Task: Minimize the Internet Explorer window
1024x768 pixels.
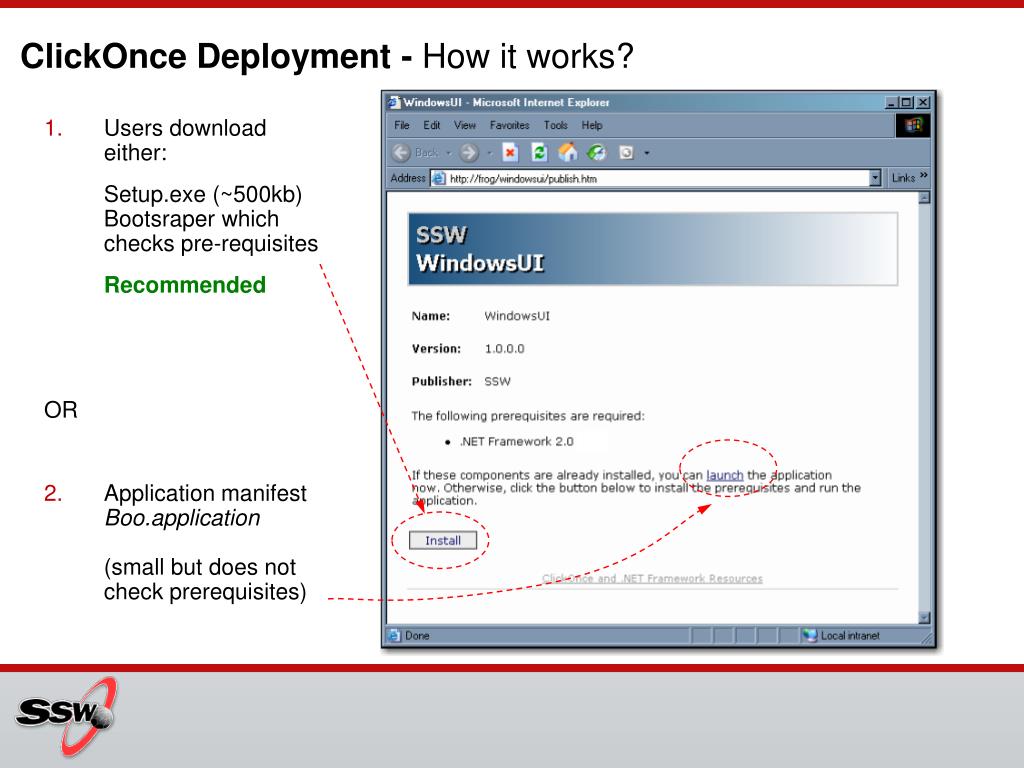Action: click(891, 103)
